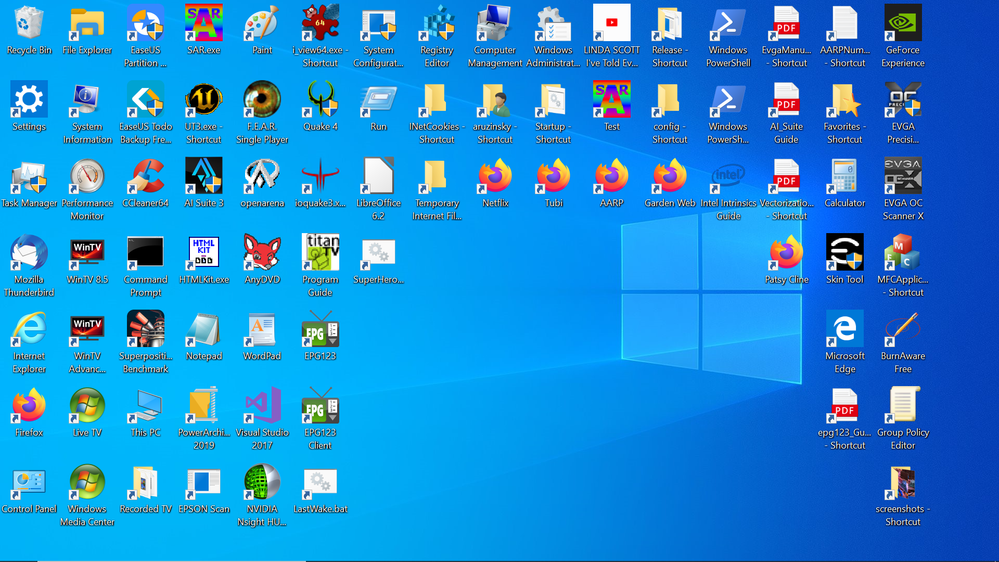Select the NVIDIA Nsight HUD icon
Screen dimensions: 999x562
point(262,482)
